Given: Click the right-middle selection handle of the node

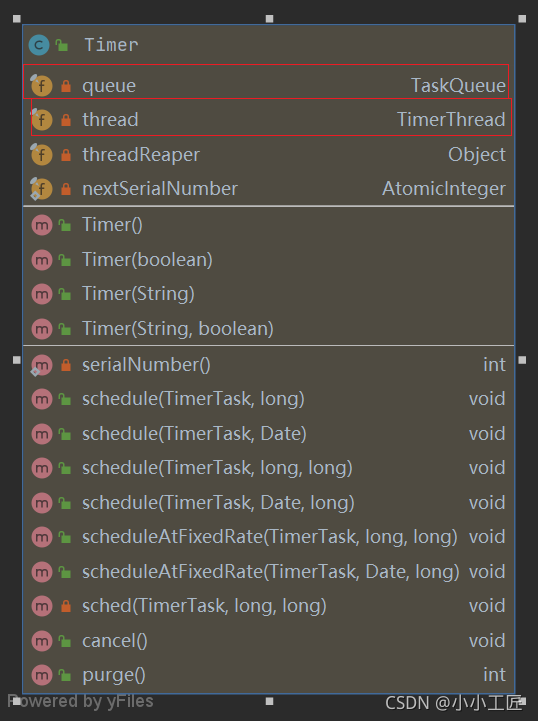Looking at the screenshot, I should click(522, 360).
